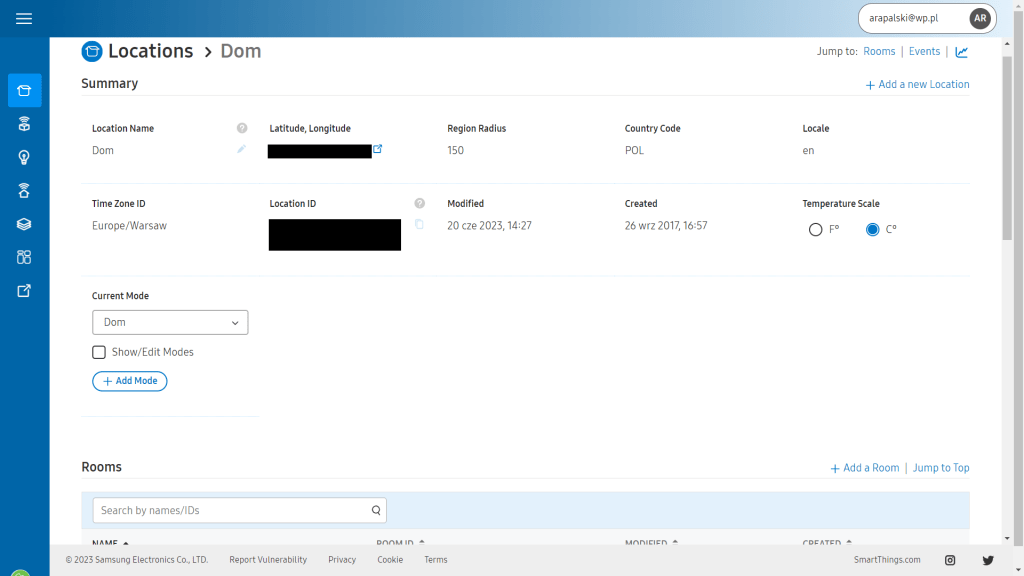Open the hamburger navigation menu
Viewport: 1024px width, 576px height.
pos(24,19)
